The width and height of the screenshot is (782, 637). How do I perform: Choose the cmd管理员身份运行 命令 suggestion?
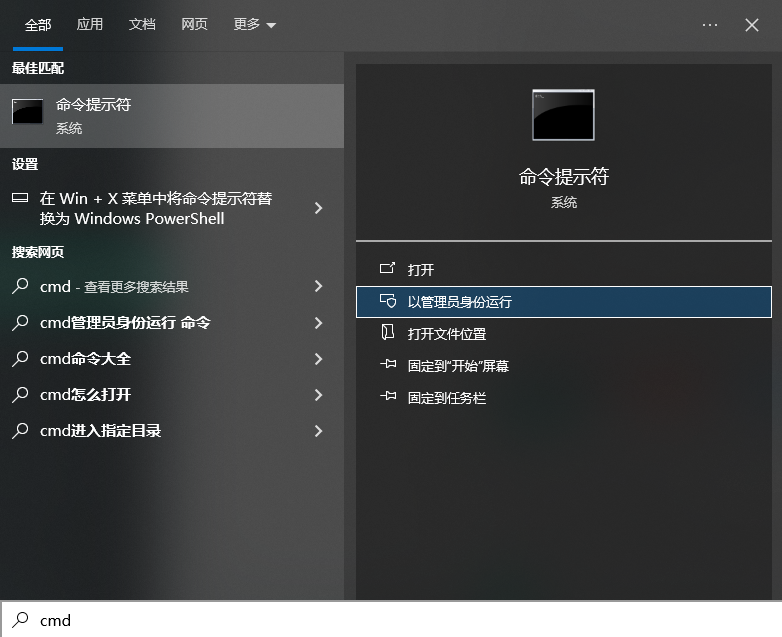coord(125,323)
